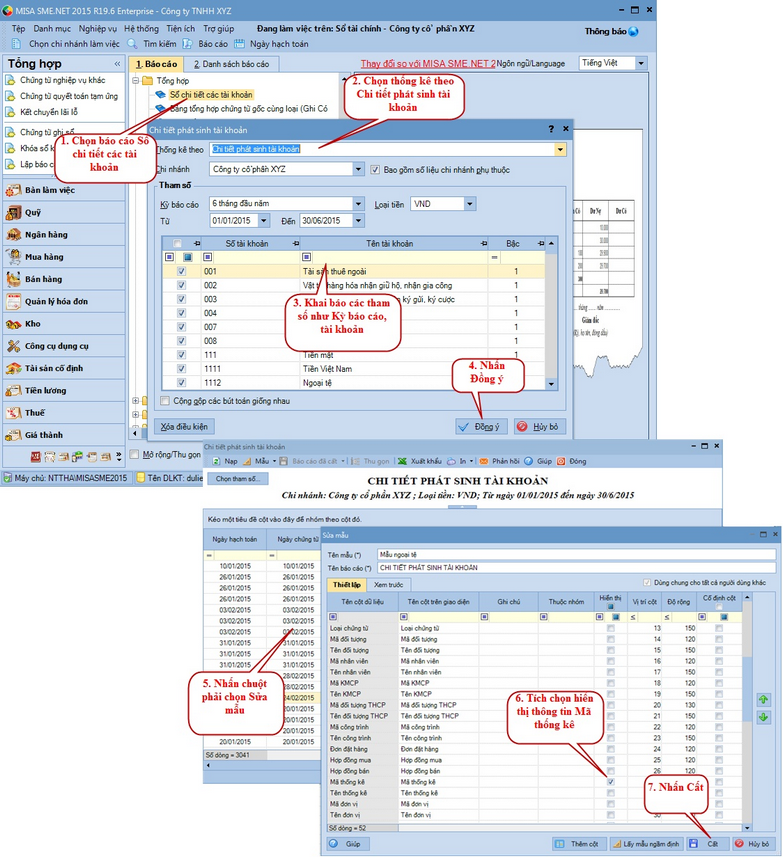Click Chọn chi nhánh làm việc toolbar icon
This screenshot has width=783, height=857.
pos(16,44)
